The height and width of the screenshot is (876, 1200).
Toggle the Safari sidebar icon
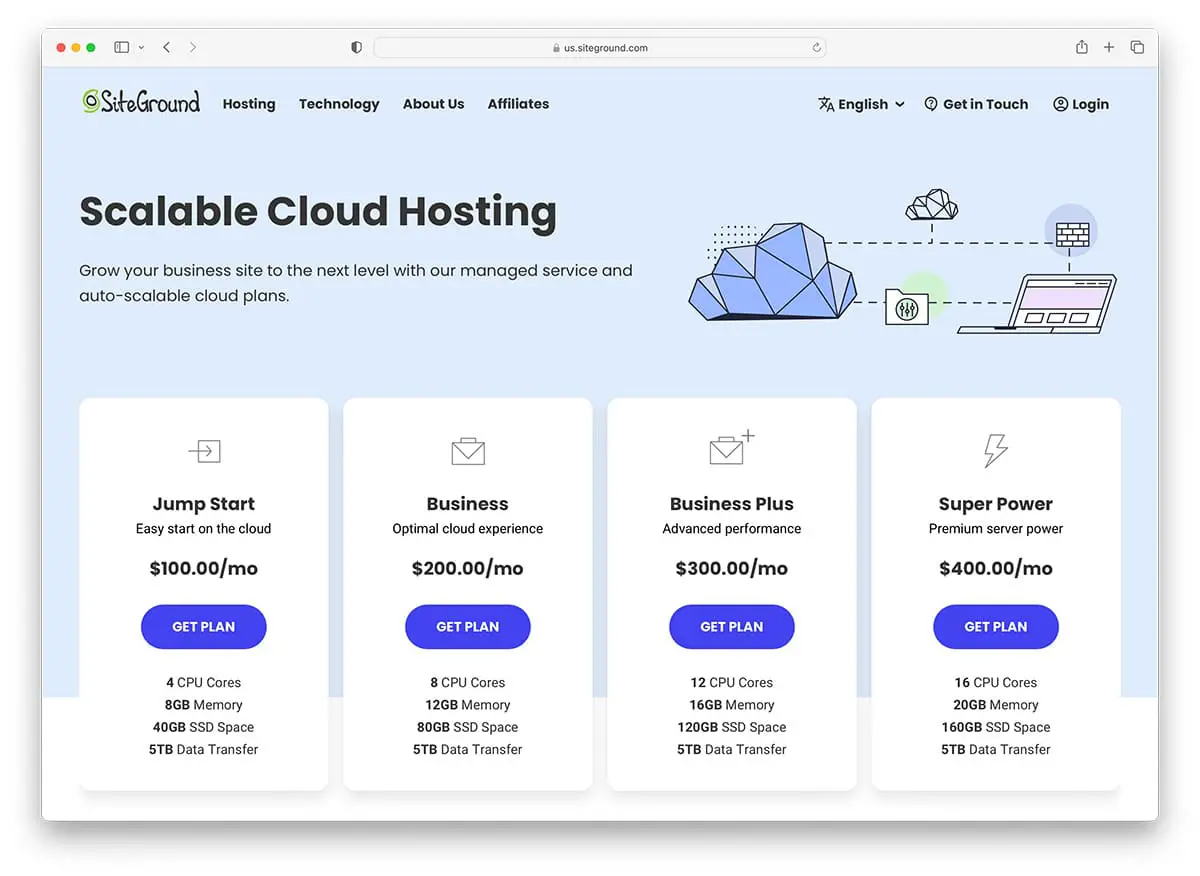122,47
